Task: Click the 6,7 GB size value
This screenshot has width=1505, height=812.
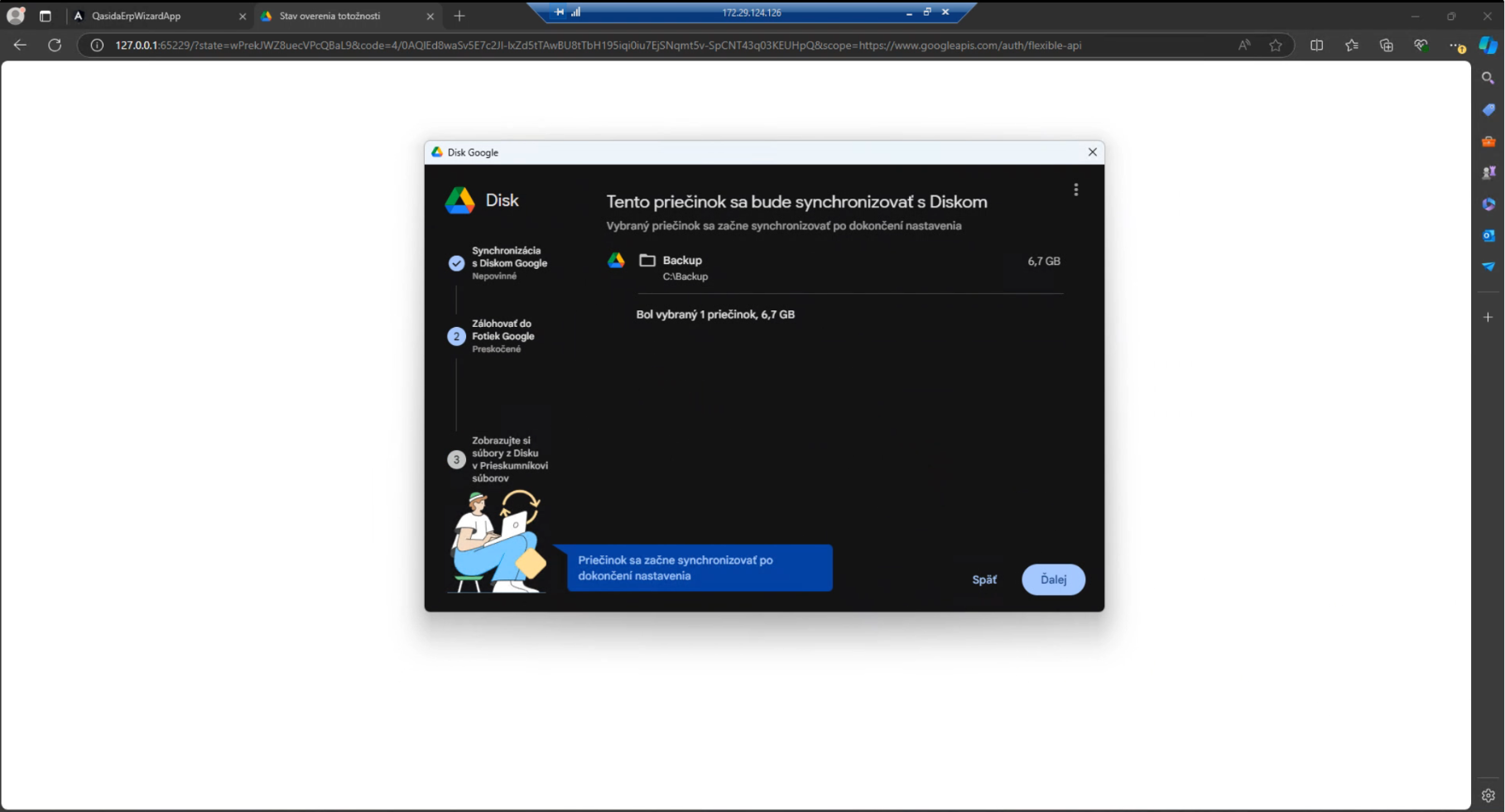Action: [1044, 261]
